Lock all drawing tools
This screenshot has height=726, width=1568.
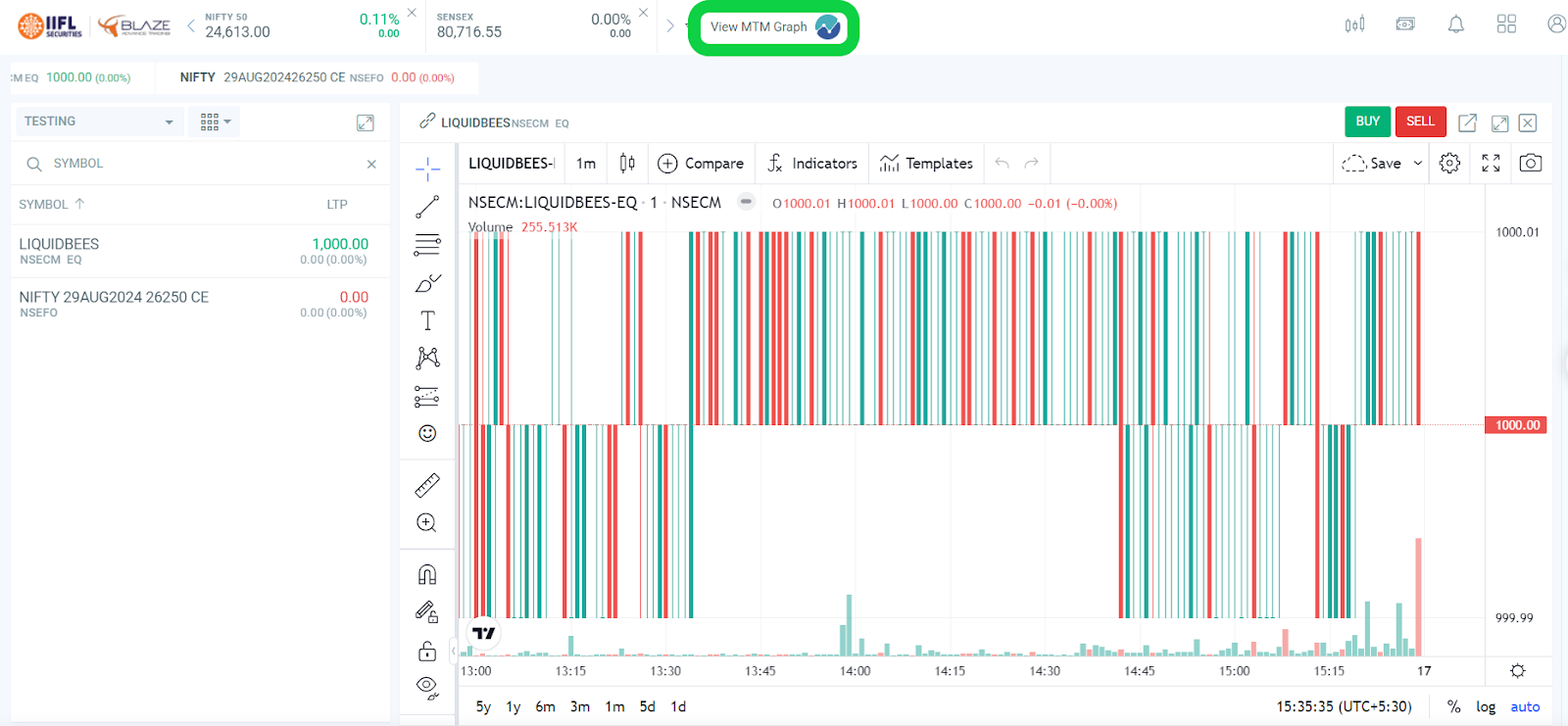click(427, 651)
